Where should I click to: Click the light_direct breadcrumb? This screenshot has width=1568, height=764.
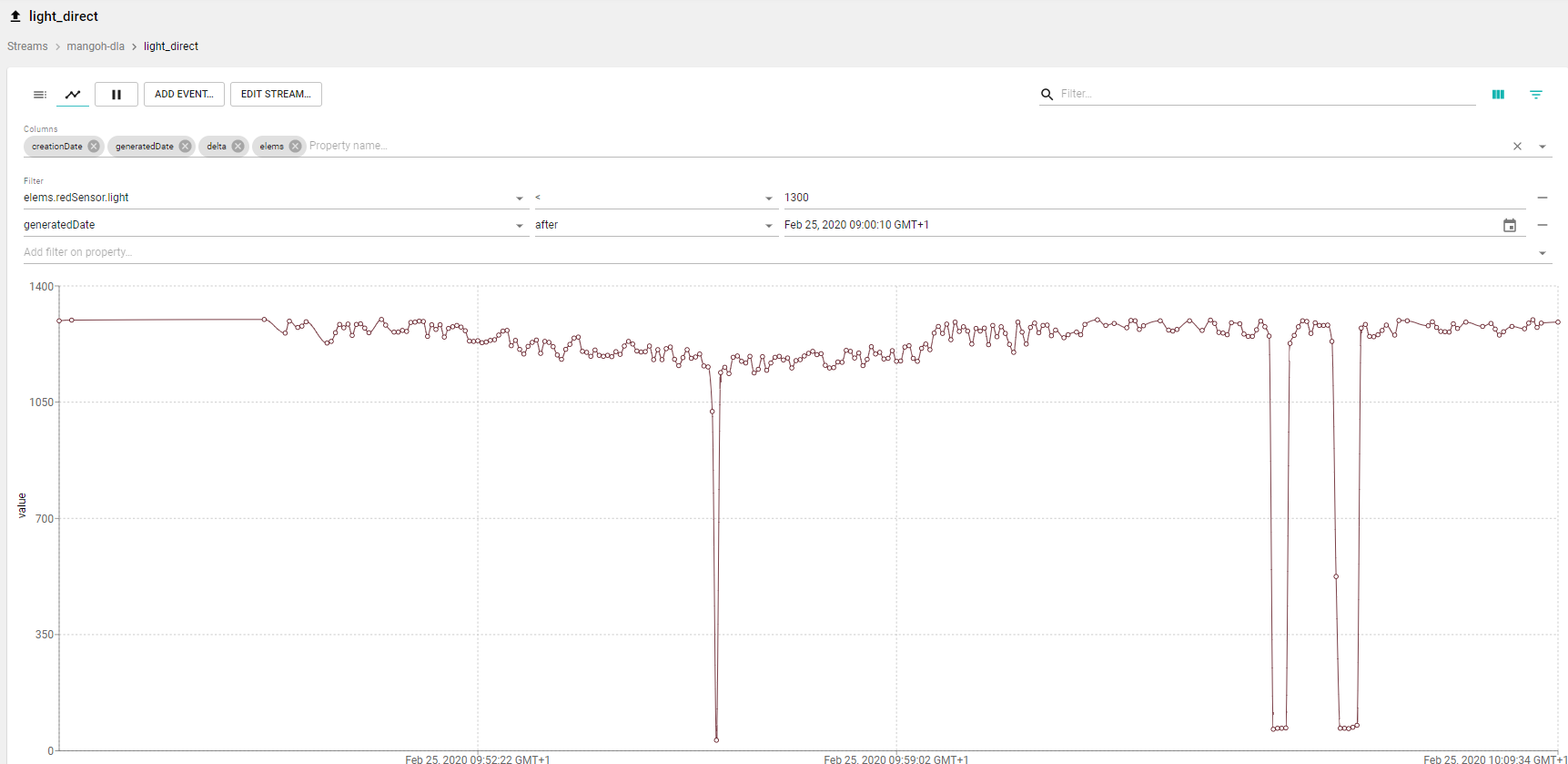click(171, 46)
